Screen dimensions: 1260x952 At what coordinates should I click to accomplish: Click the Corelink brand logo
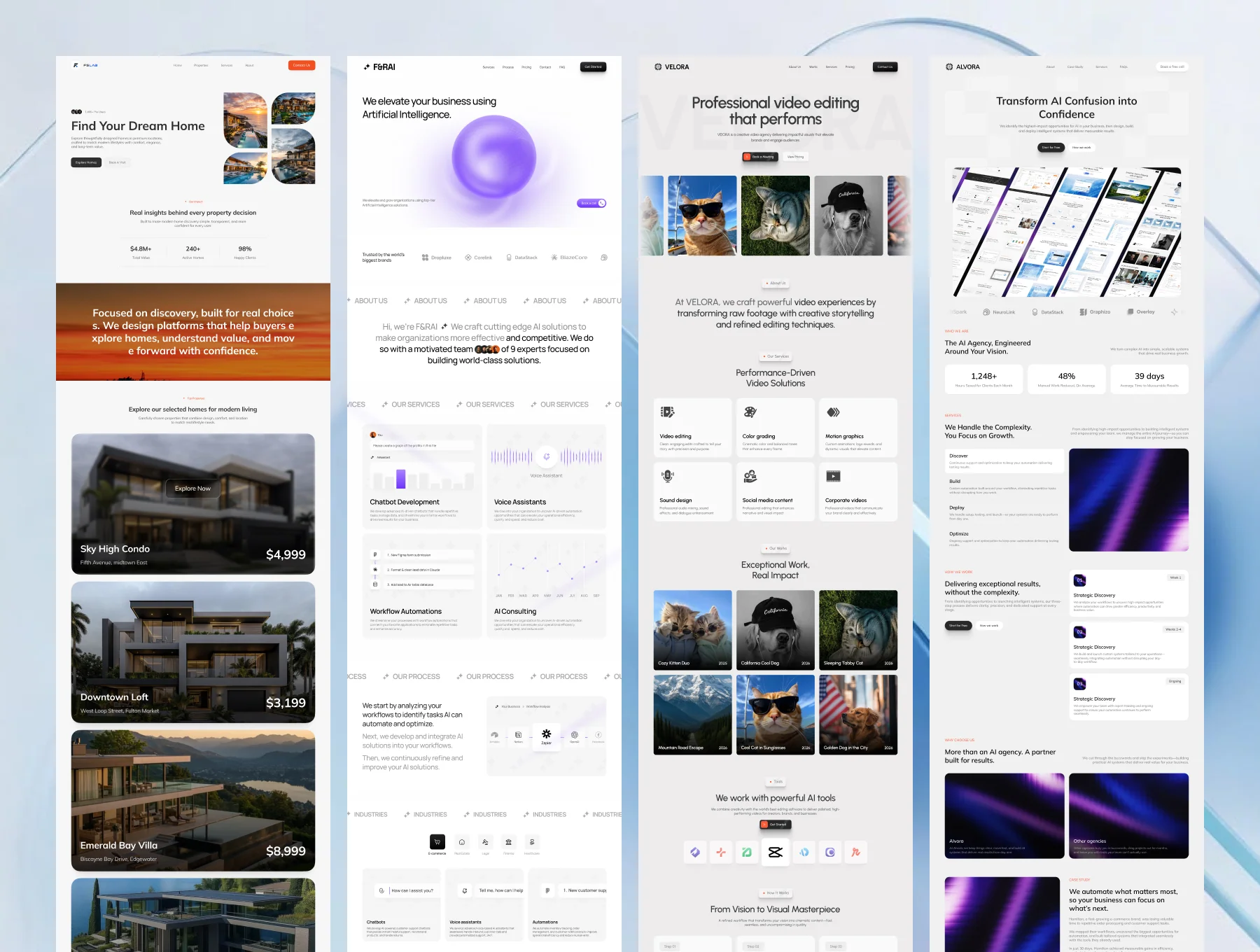click(479, 258)
